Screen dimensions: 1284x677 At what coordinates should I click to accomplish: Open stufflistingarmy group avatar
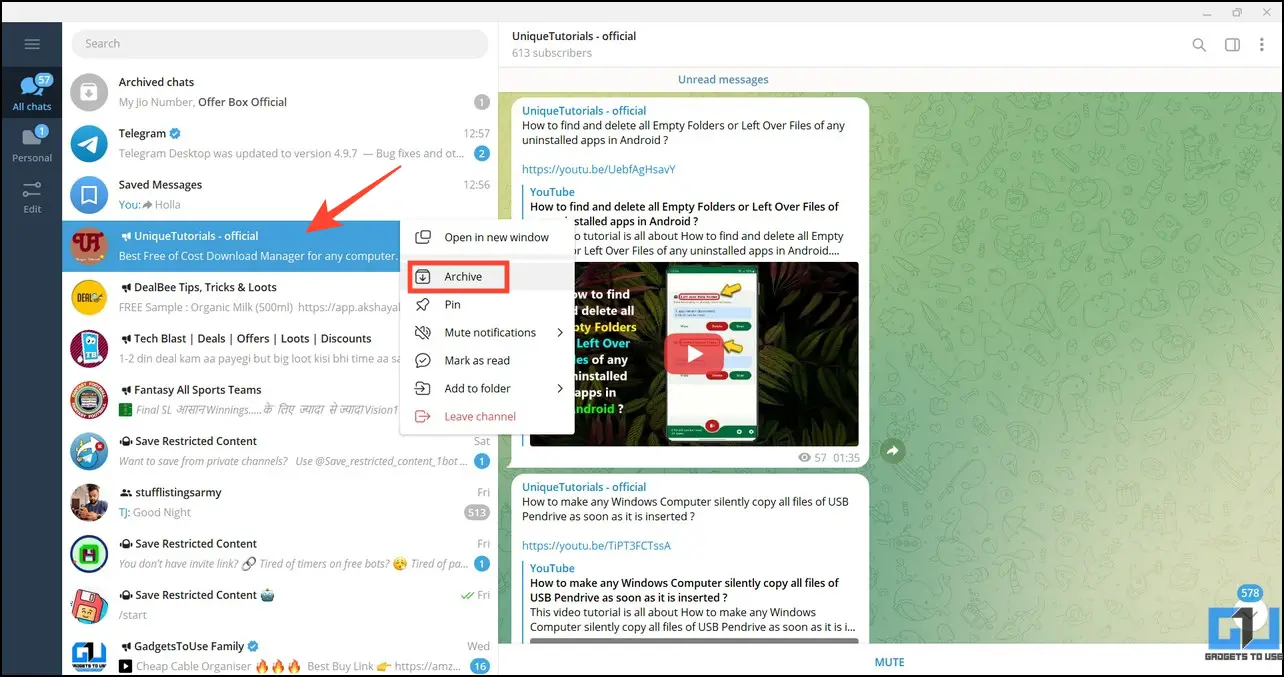(x=89, y=503)
